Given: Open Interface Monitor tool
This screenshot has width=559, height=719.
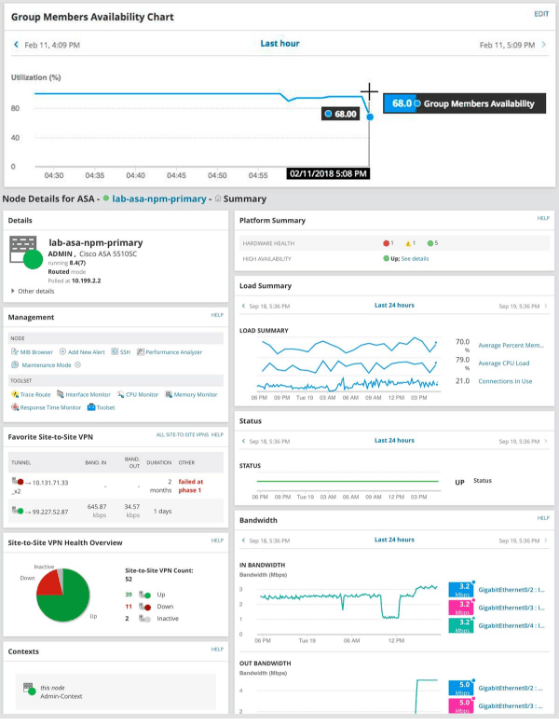Looking at the screenshot, I should 84,394.
